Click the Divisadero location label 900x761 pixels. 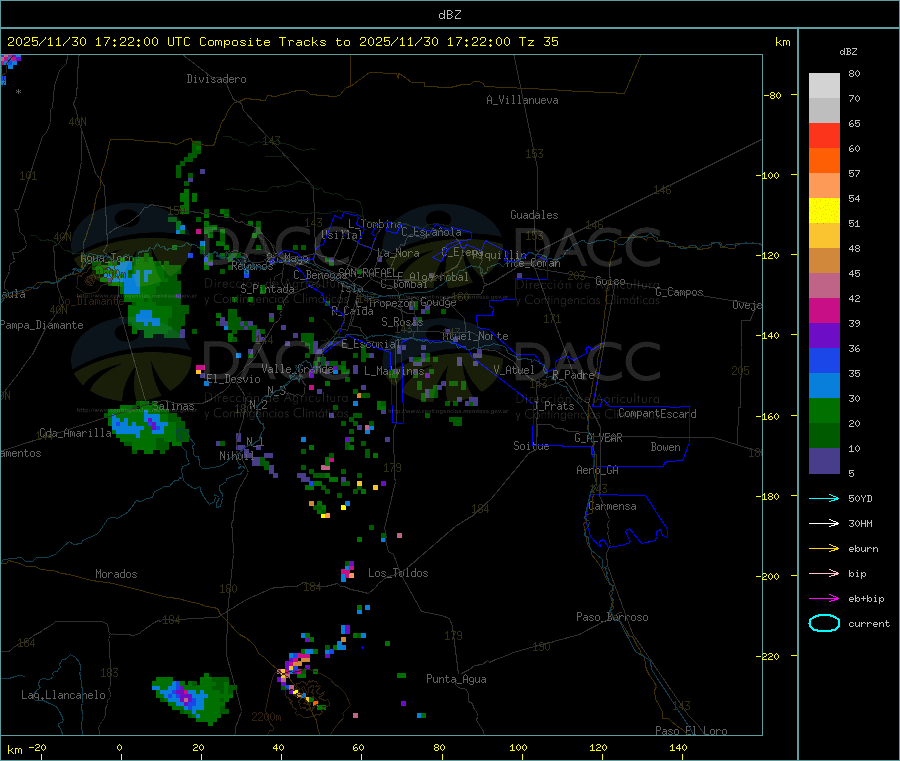pos(216,79)
